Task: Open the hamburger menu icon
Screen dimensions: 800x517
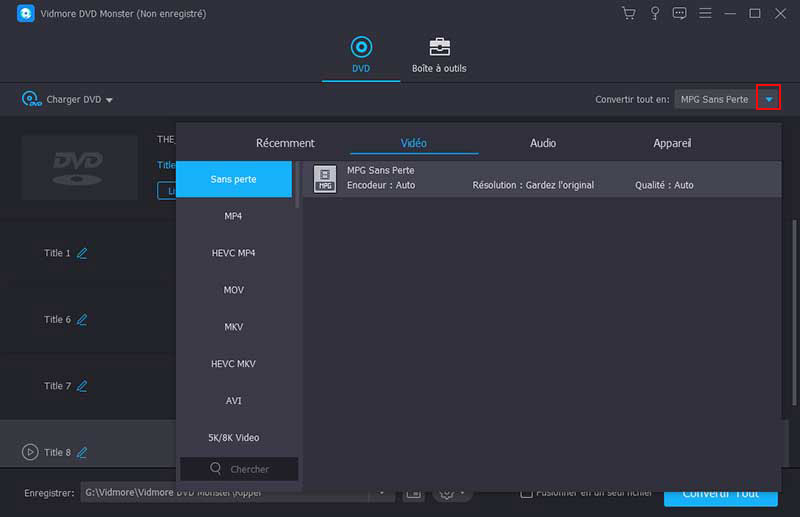Action: click(706, 13)
